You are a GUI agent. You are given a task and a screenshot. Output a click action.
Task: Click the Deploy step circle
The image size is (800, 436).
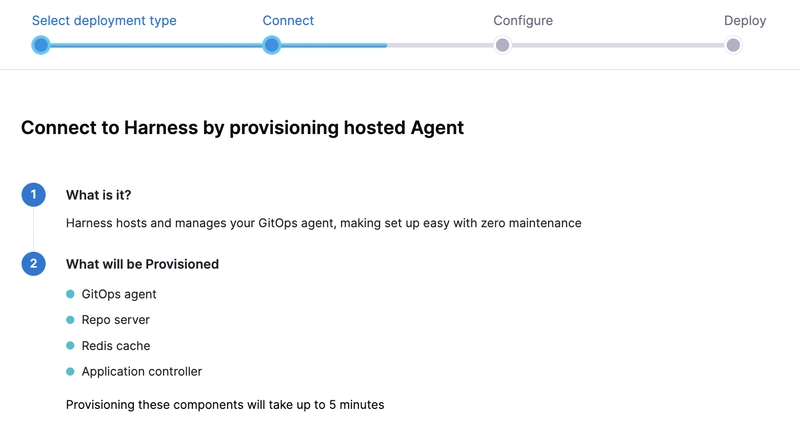[733, 45]
